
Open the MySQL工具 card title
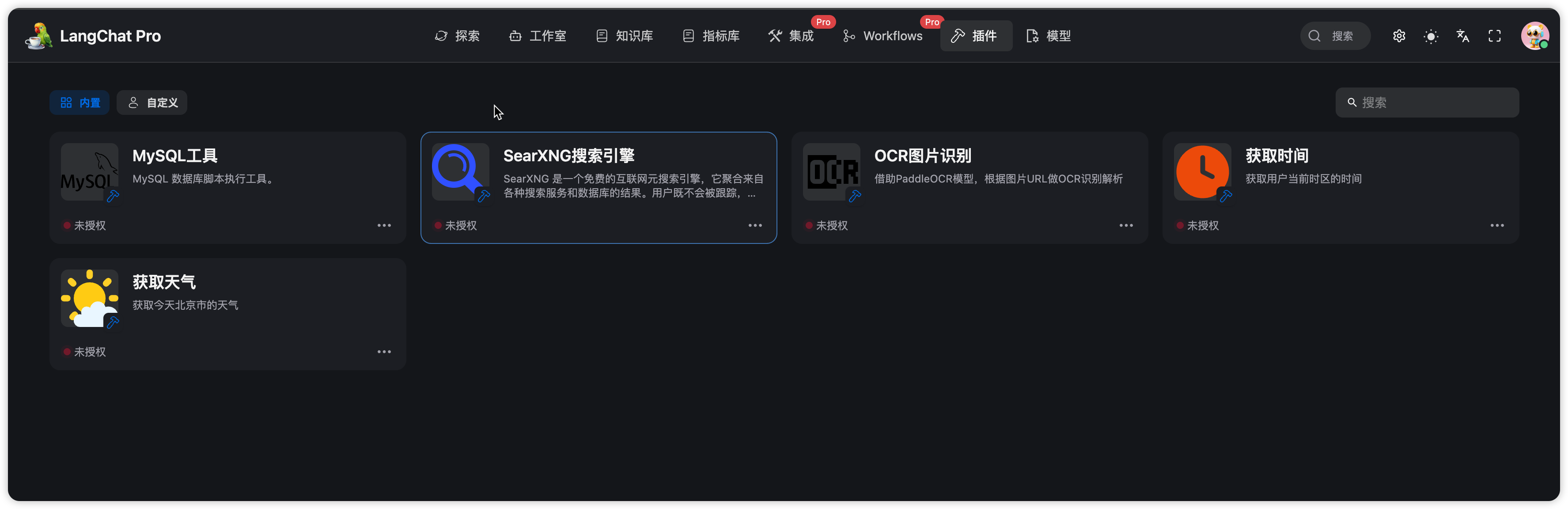pyautogui.click(x=175, y=156)
